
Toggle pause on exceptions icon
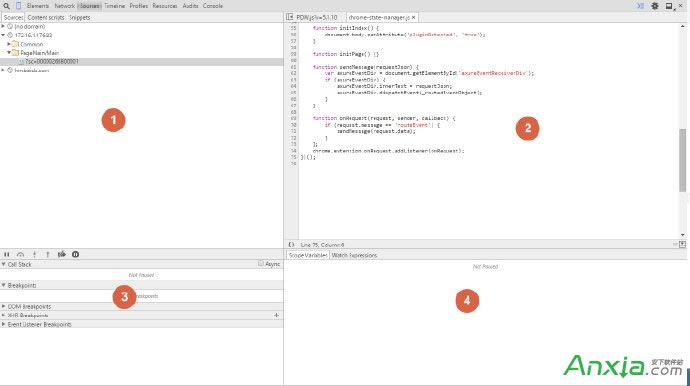[76, 254]
